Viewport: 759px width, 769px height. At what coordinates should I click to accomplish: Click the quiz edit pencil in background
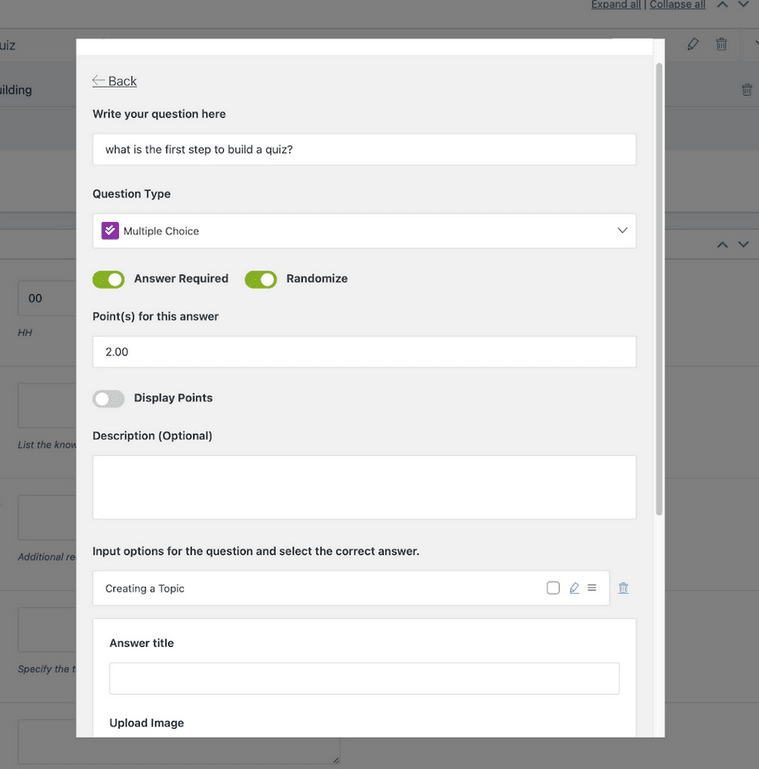[x=693, y=44]
